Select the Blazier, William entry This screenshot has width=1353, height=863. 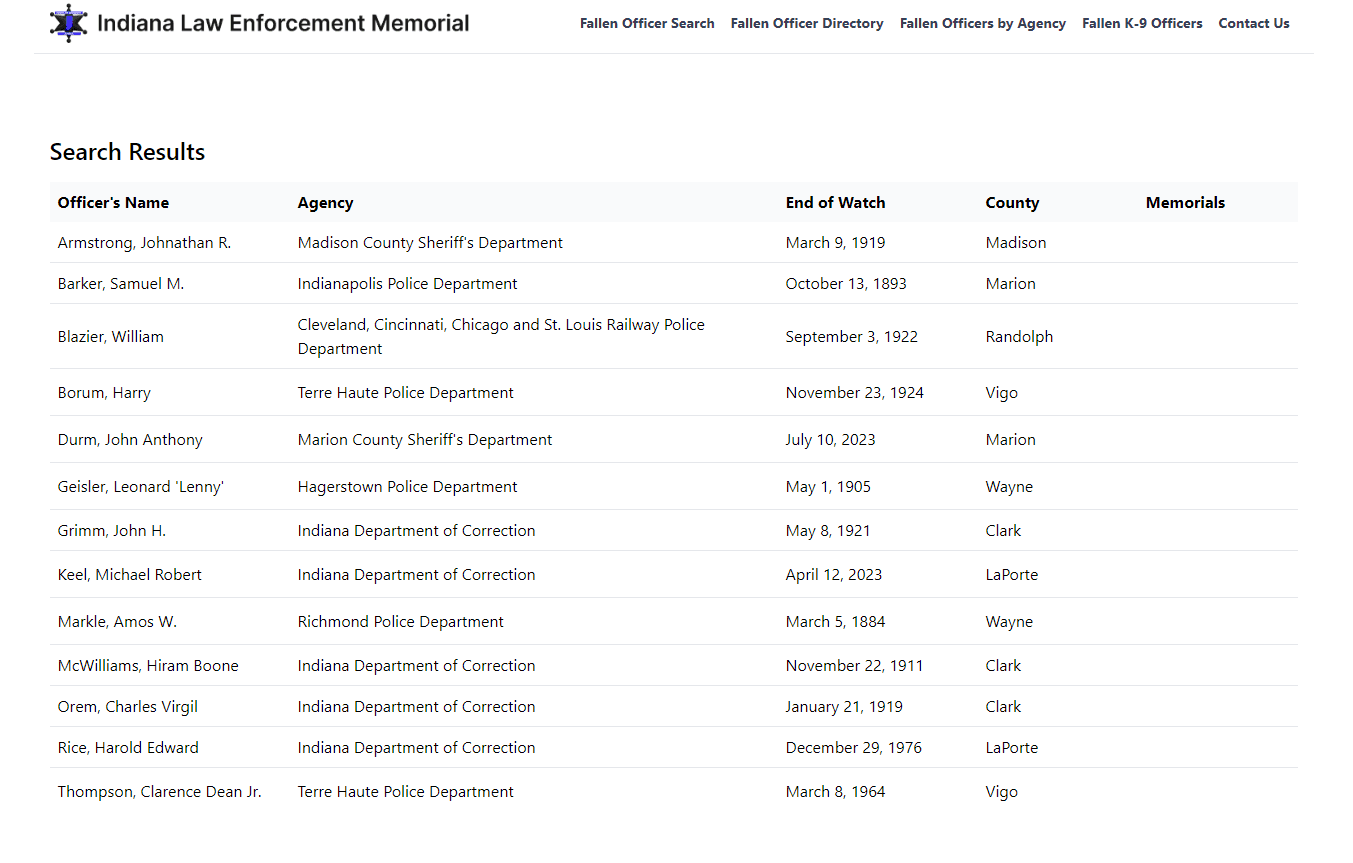tap(111, 337)
